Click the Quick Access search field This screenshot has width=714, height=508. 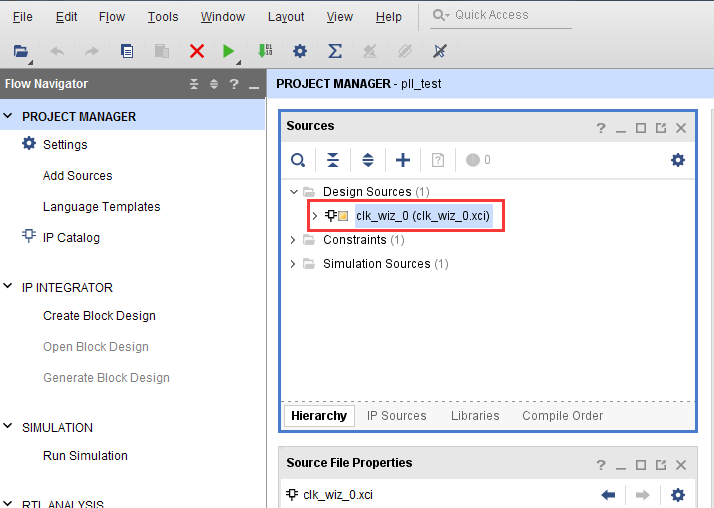[501, 15]
